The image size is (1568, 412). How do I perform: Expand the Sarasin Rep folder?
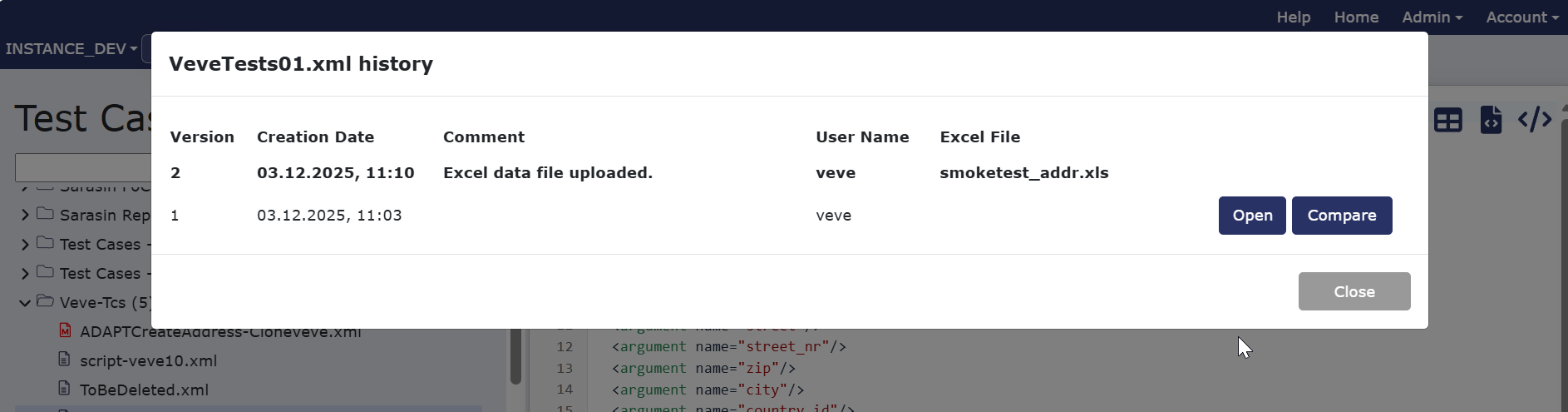click(x=25, y=215)
